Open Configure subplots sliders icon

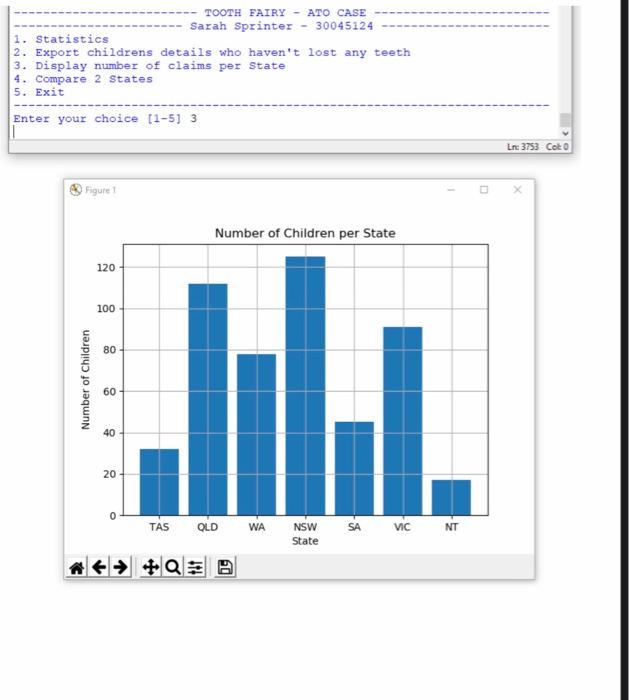[195, 567]
